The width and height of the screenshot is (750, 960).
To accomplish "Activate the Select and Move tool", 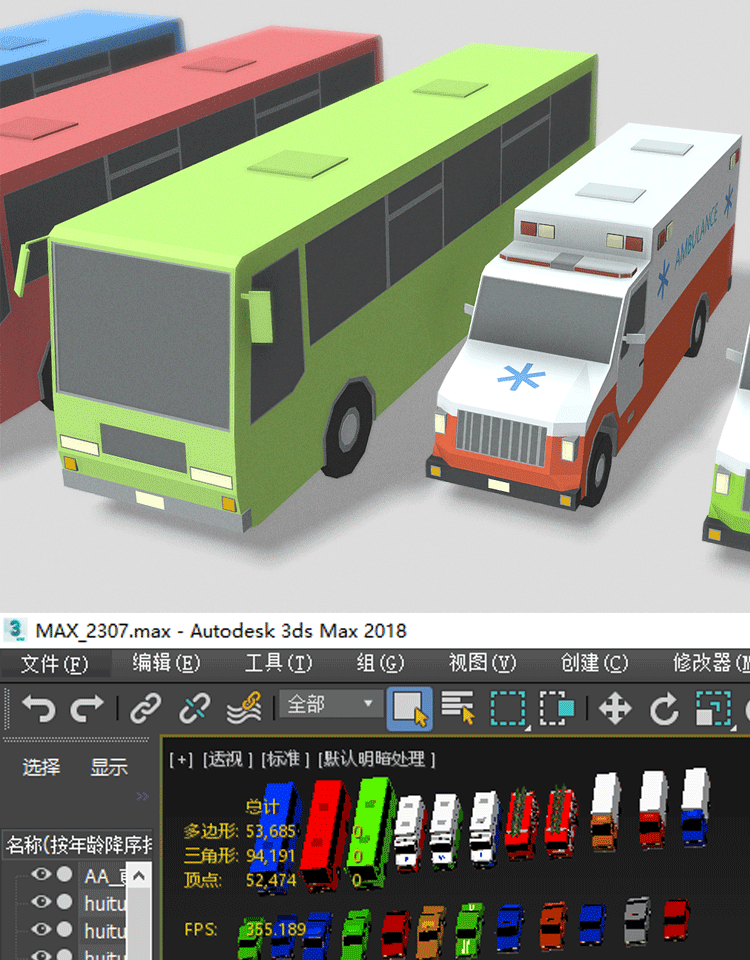I will pyautogui.click(x=614, y=709).
